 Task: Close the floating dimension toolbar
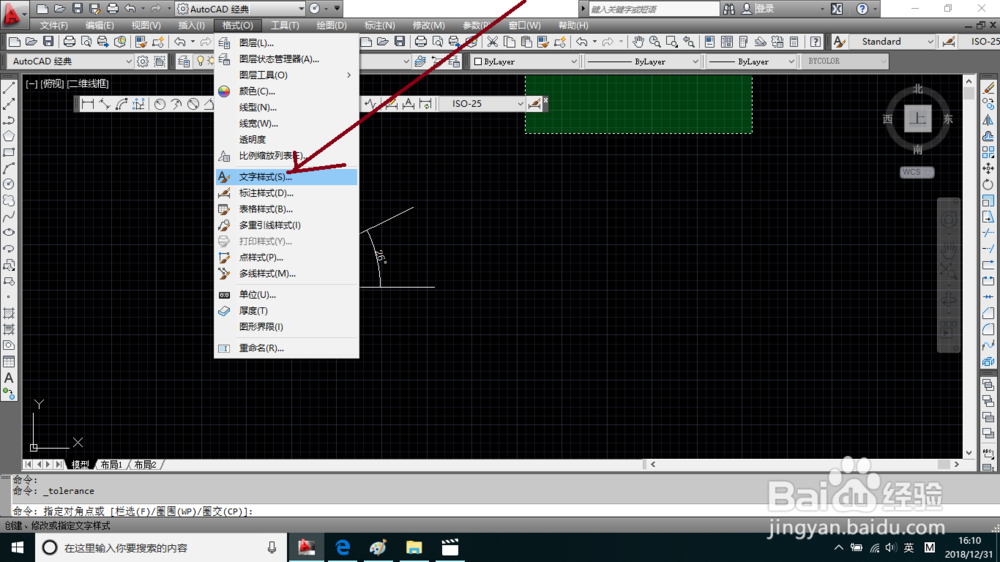545,100
